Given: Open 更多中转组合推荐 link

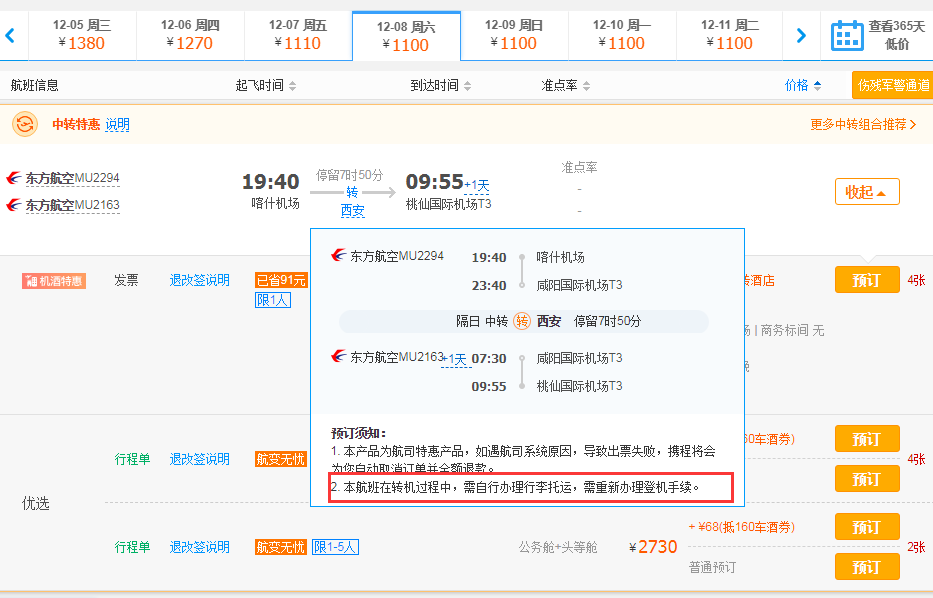Looking at the screenshot, I should (x=863, y=124).
